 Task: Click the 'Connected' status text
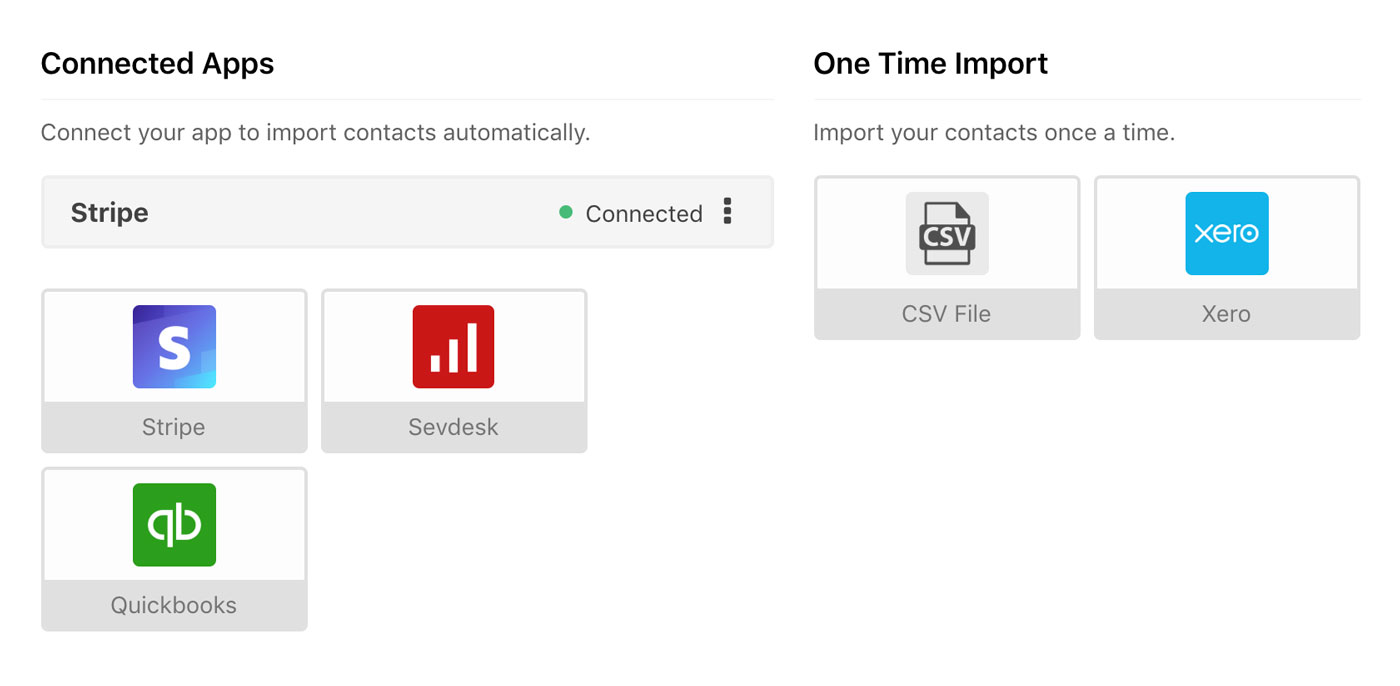click(643, 214)
